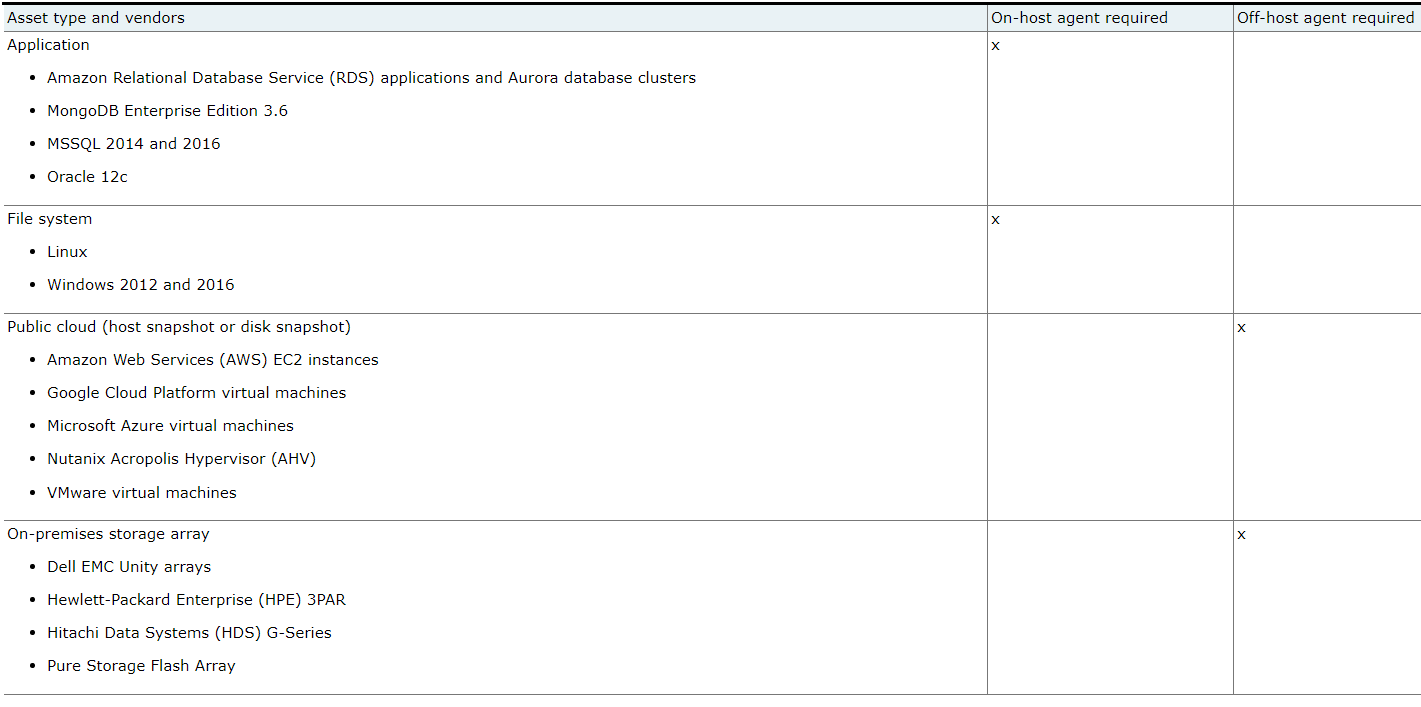Viewport: 1421px width, 707px height.
Task: Click the 'Linux' list item
Action: (67, 252)
